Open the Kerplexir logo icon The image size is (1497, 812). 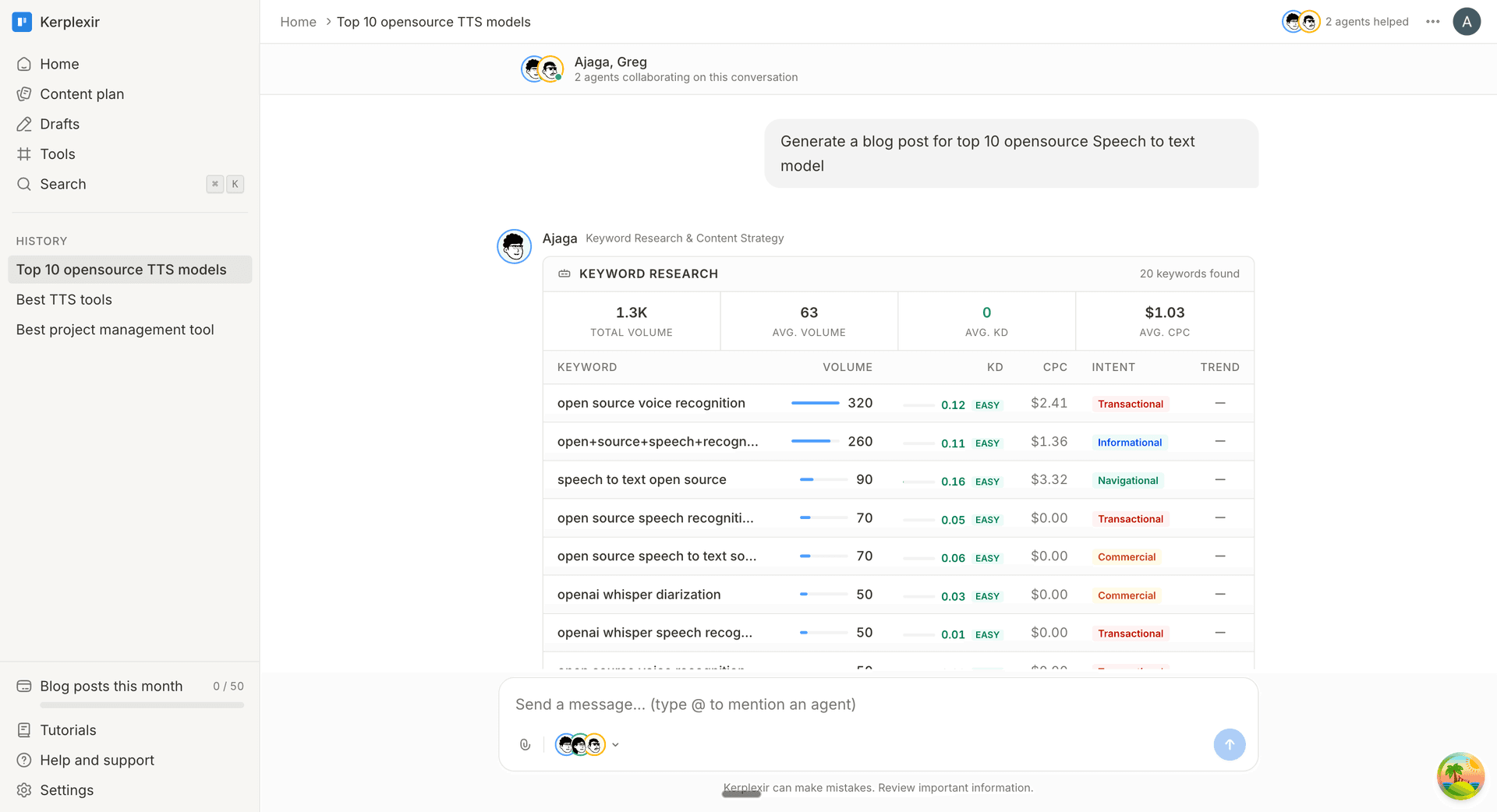pos(21,22)
